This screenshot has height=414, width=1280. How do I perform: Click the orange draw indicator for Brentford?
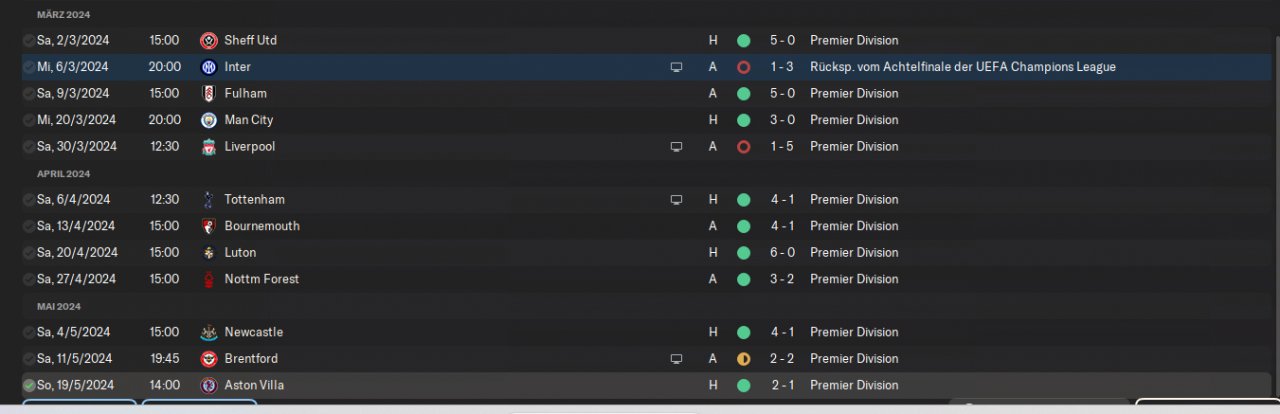coord(743,359)
